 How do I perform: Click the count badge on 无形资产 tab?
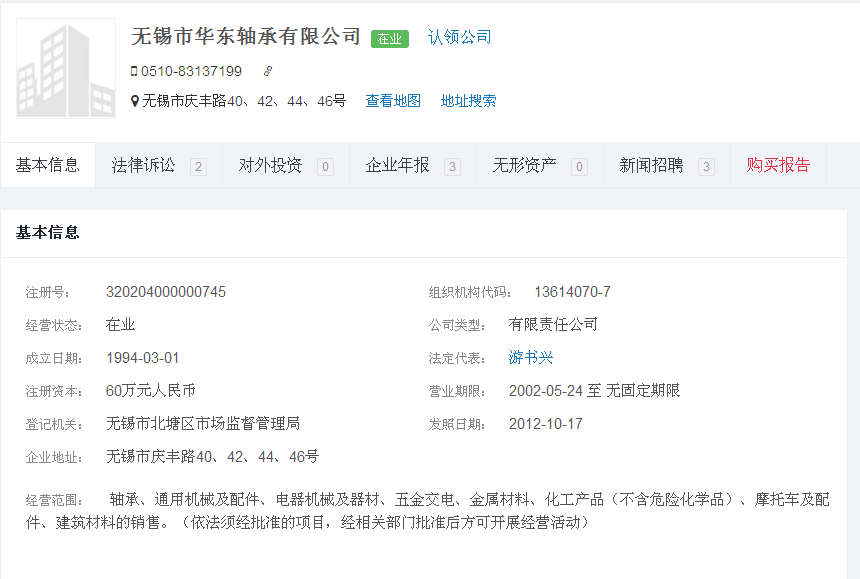pos(579,167)
